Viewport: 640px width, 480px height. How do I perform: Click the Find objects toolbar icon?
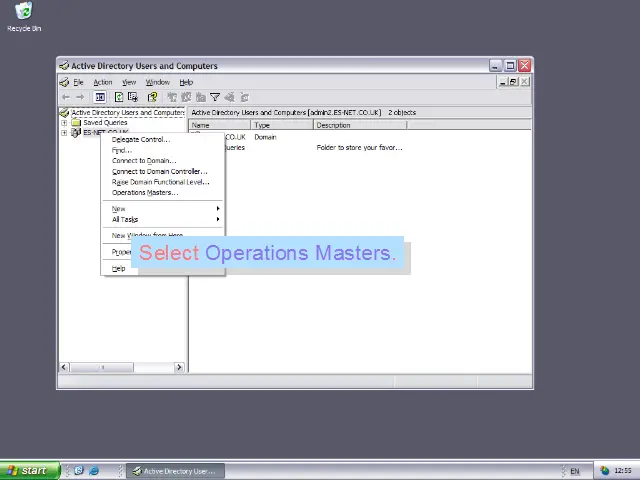pyautogui.click(x=229, y=97)
